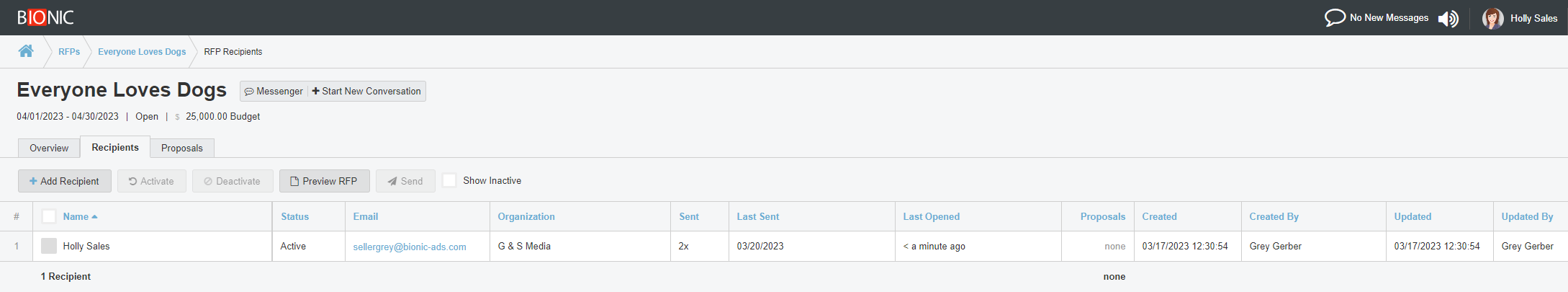Image resolution: width=1568 pixels, height=292 pixels.
Task: Click Holly Sales profile avatar
Action: (1492, 18)
